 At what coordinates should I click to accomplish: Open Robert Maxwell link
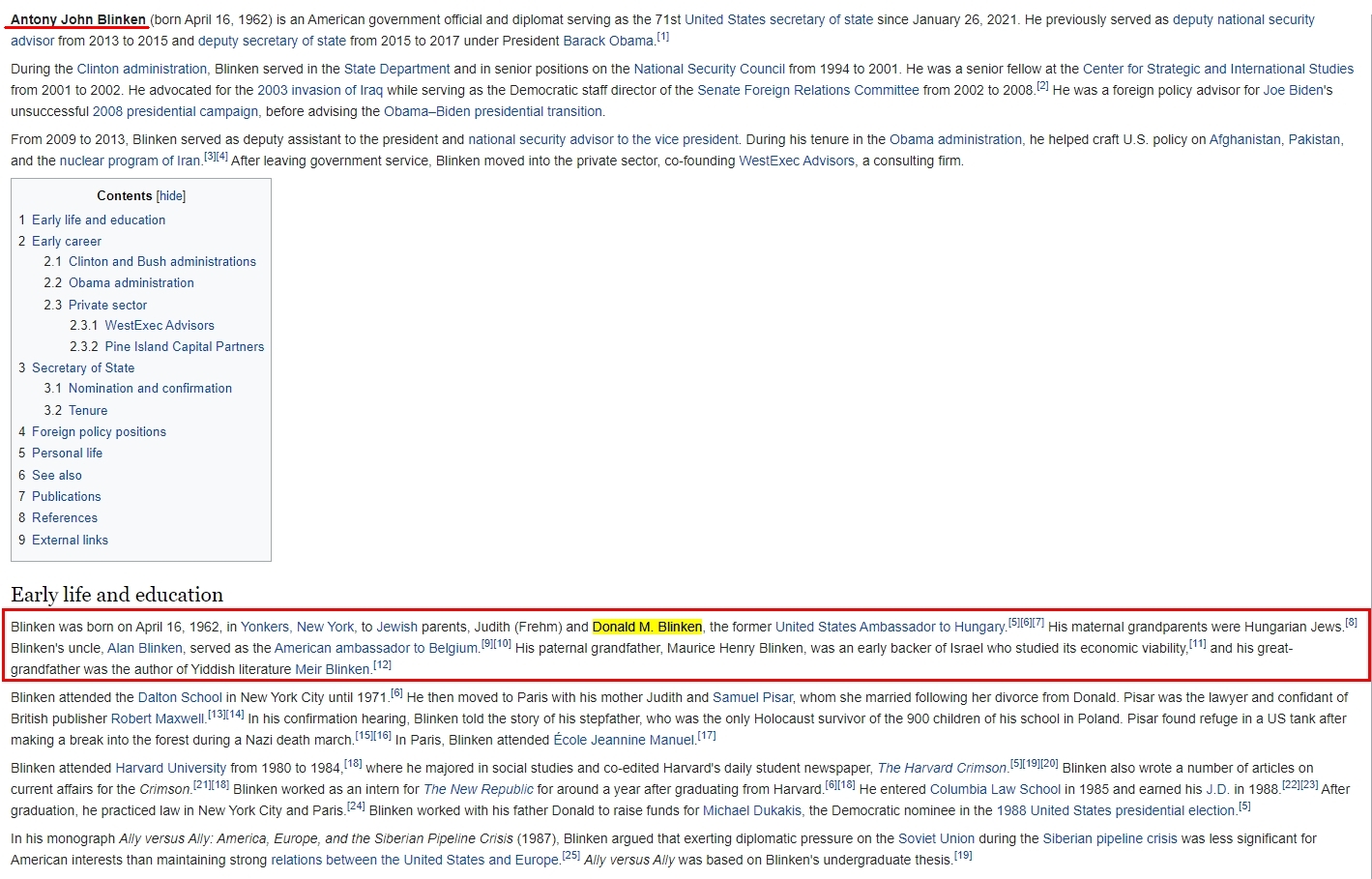(158, 718)
